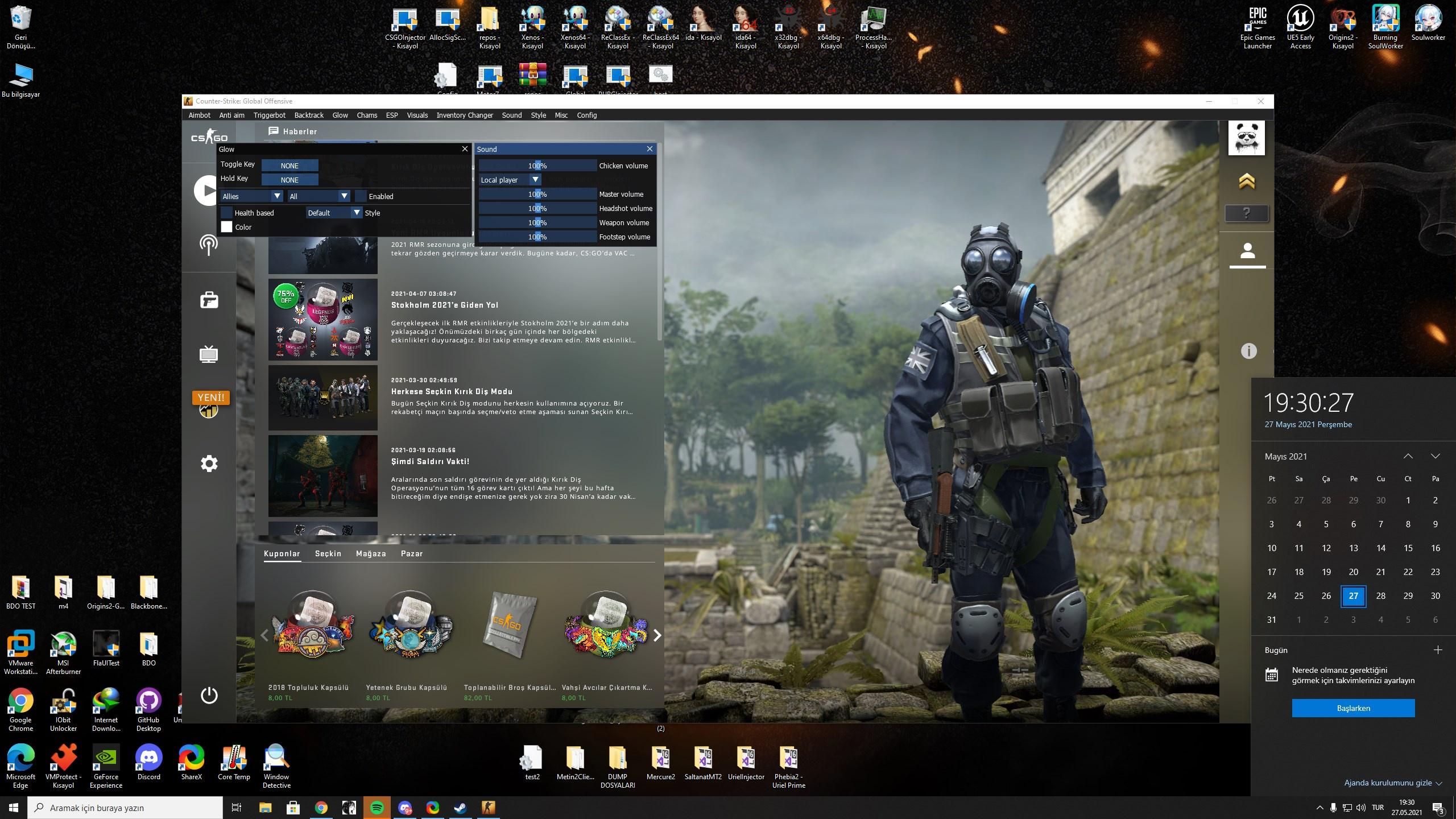Click the gold rank chevrons icon
This screenshot has height=819, width=1456.
pyautogui.click(x=1246, y=181)
